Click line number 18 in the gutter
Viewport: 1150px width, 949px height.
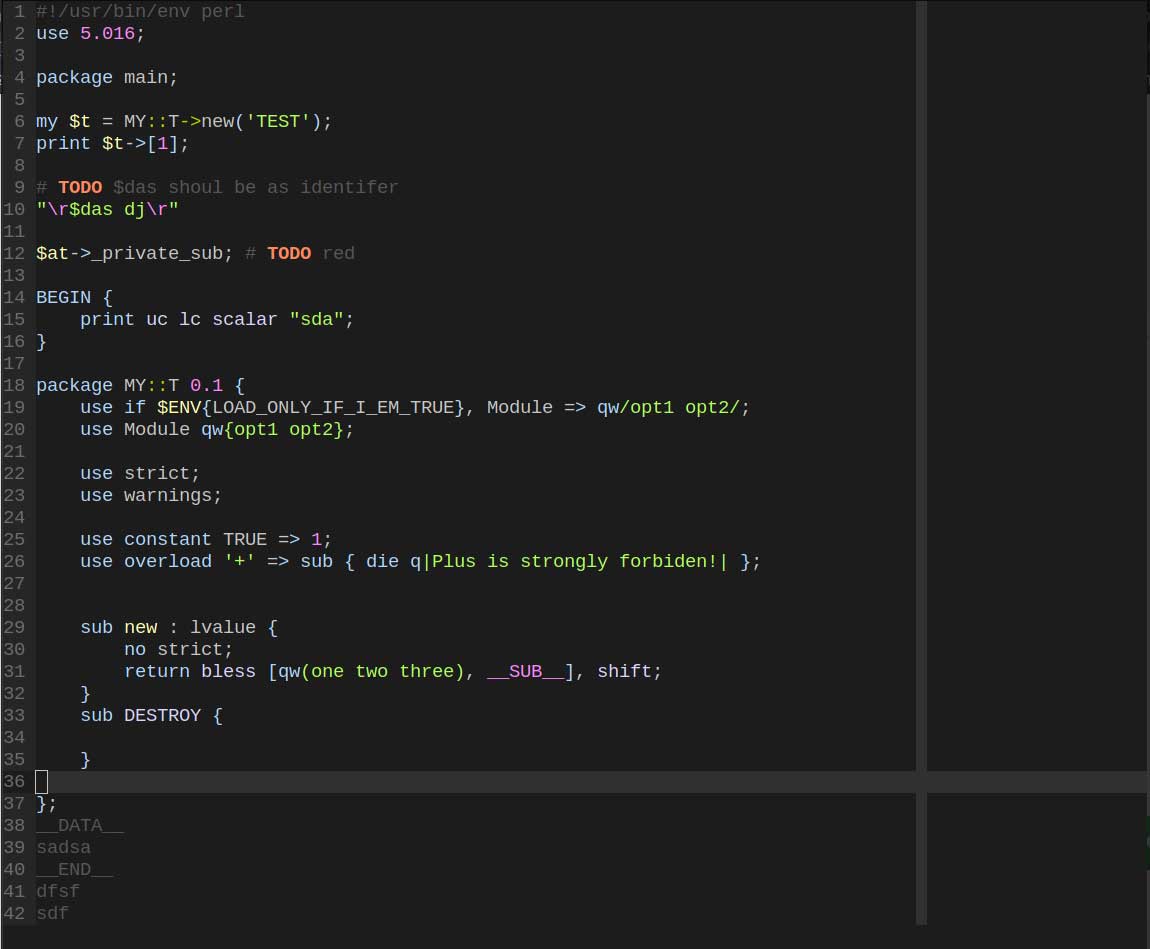point(14,386)
